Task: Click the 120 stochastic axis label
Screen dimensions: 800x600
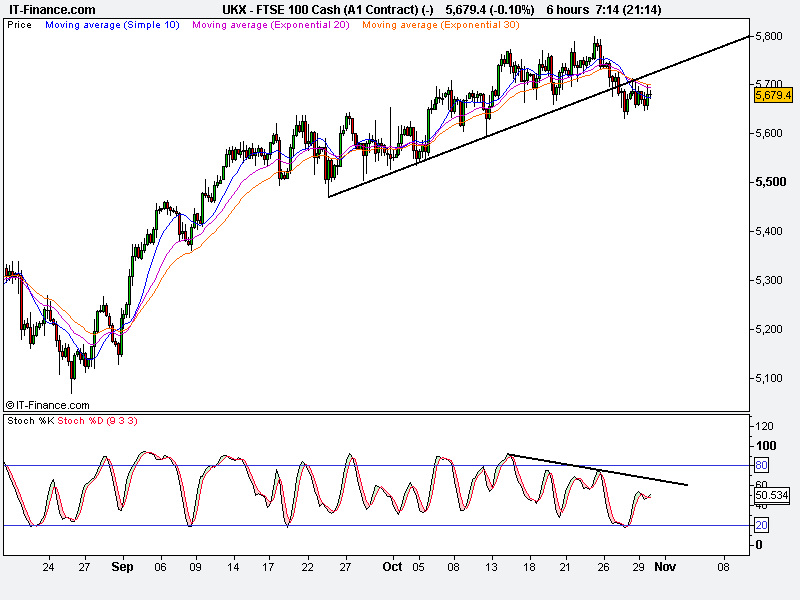Action: tap(764, 426)
